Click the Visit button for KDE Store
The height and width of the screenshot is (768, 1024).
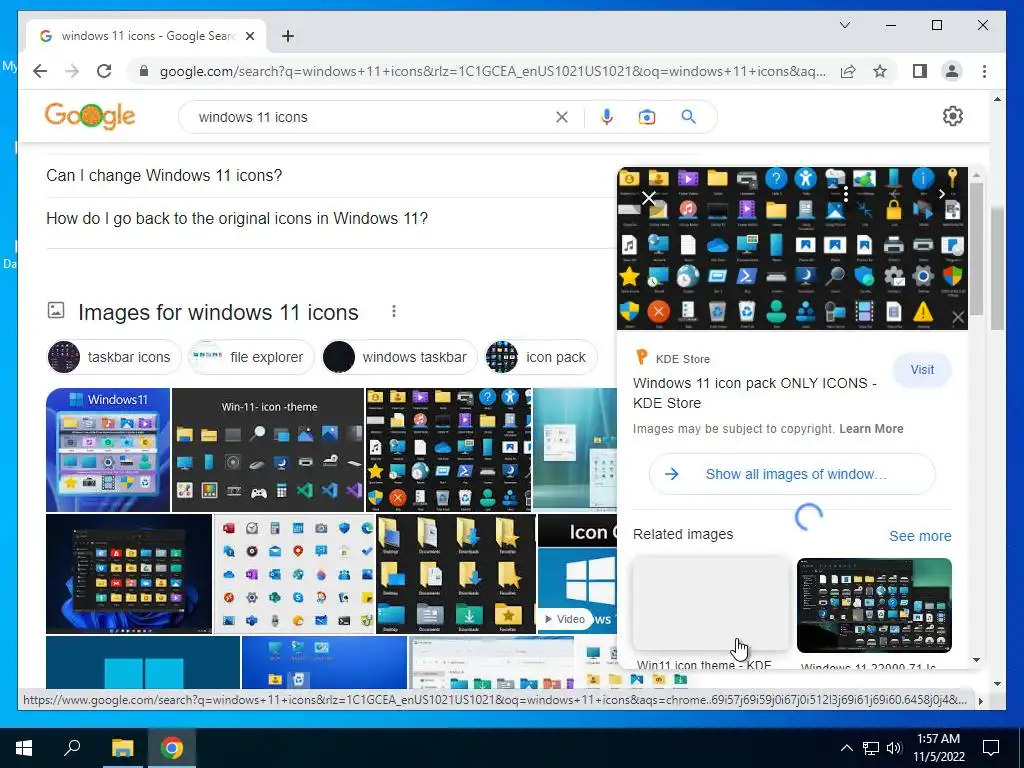click(922, 370)
